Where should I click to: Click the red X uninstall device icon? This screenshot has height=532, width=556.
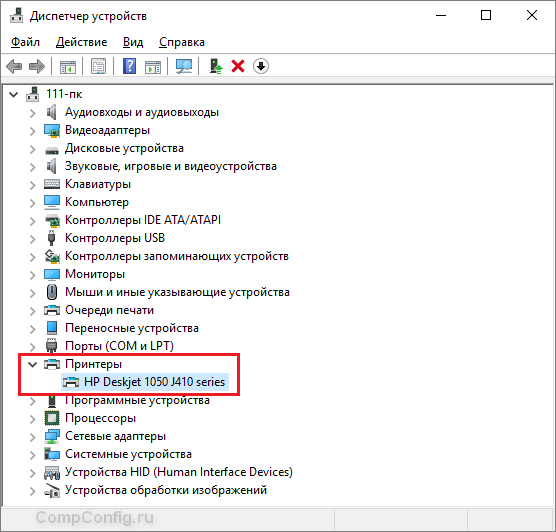pyautogui.click(x=238, y=66)
